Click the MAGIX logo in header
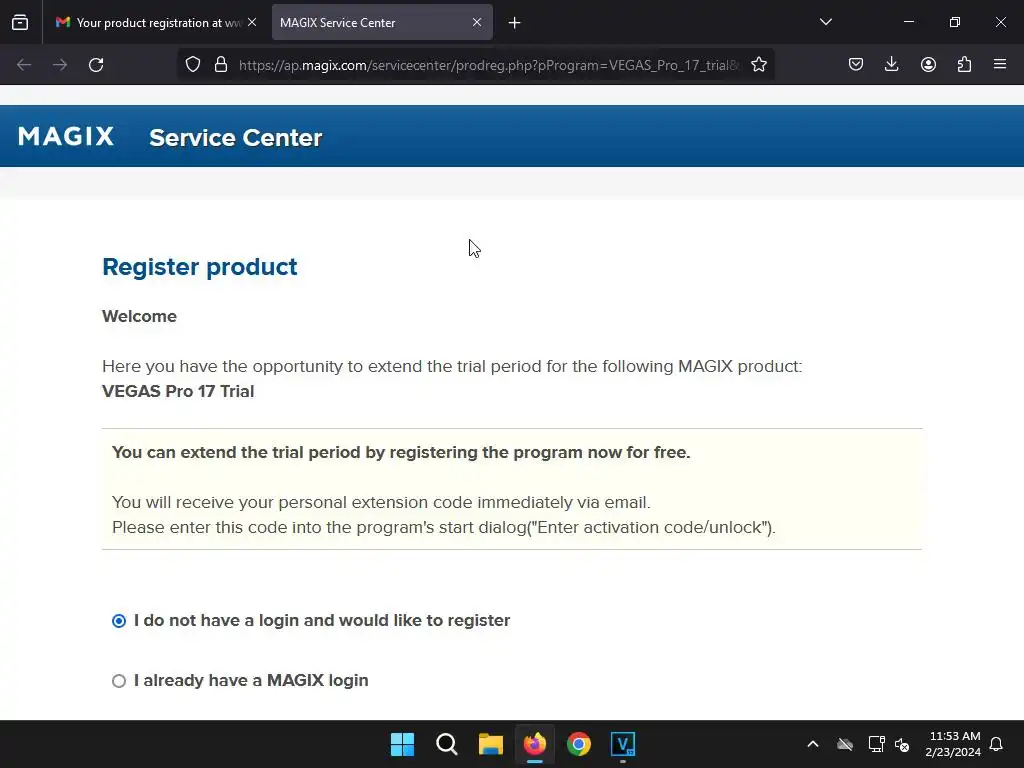 [66, 136]
